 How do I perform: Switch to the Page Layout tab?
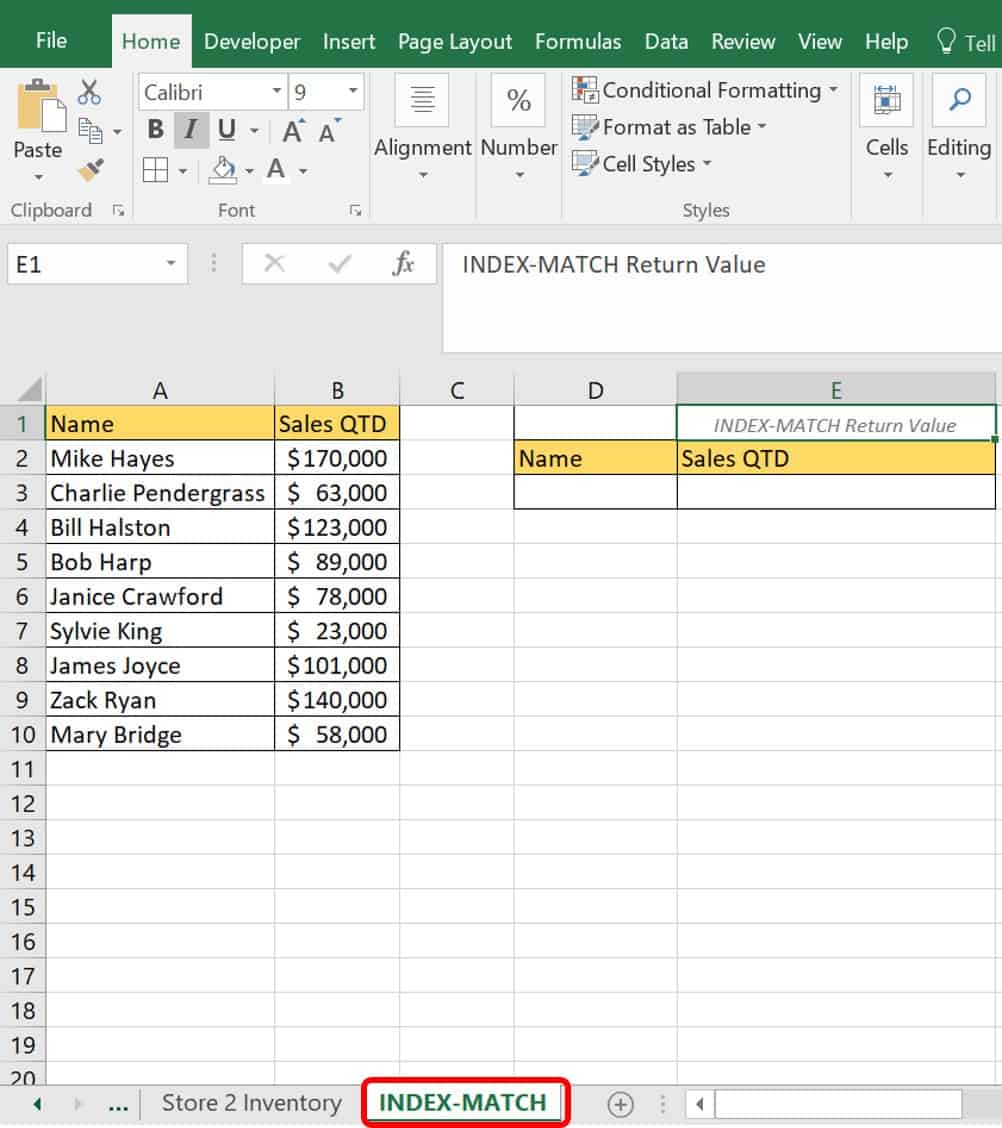455,42
